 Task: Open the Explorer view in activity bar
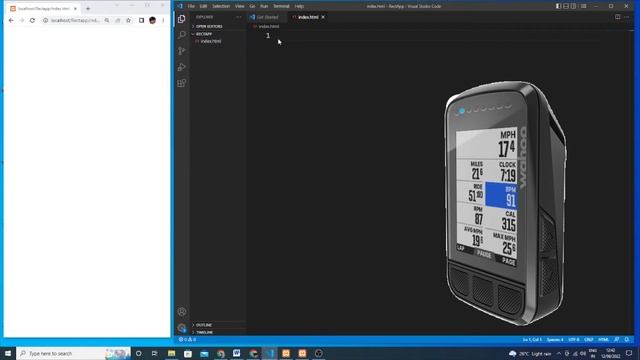click(x=182, y=19)
